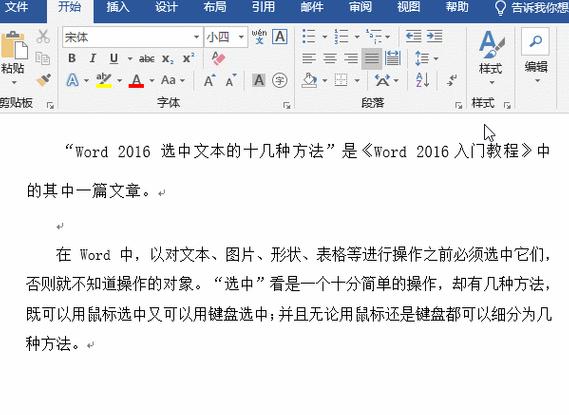Switch to the 审阅 tab
The image size is (569, 415).
pyautogui.click(x=360, y=7)
